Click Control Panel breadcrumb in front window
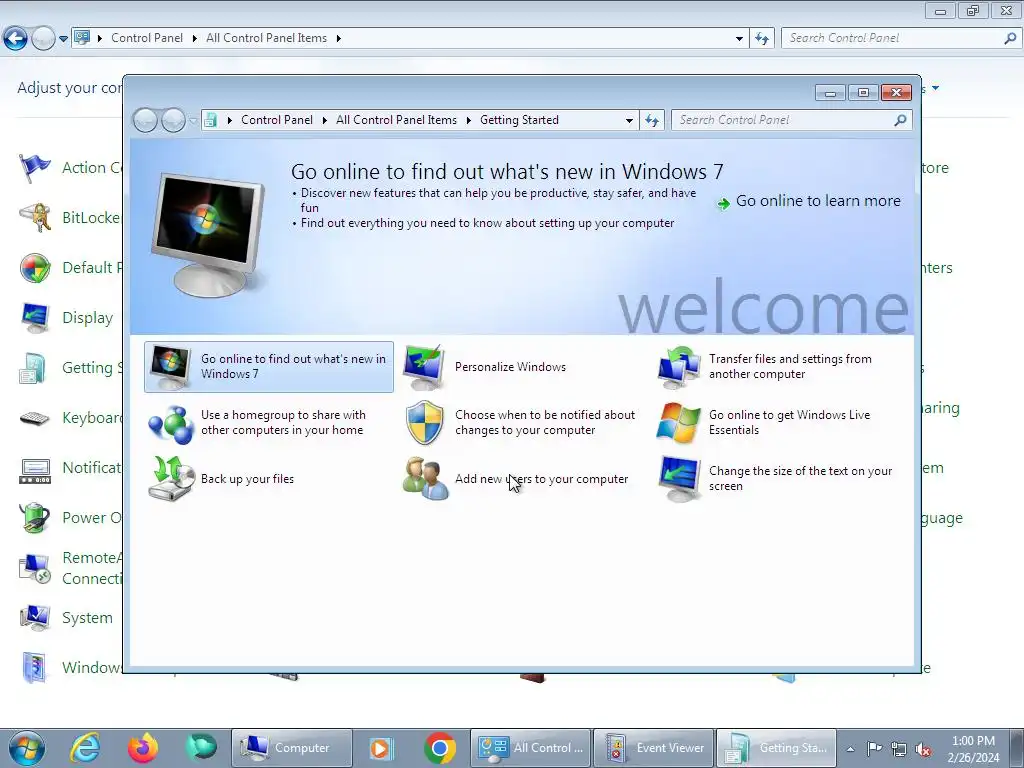 277,120
